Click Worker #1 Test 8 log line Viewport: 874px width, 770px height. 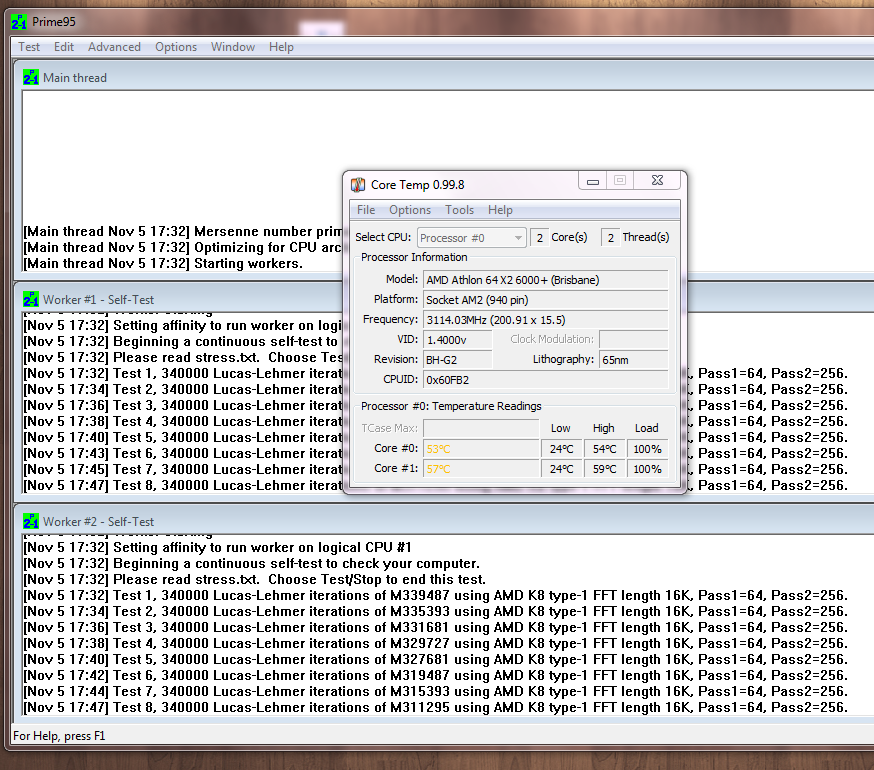click(182, 486)
